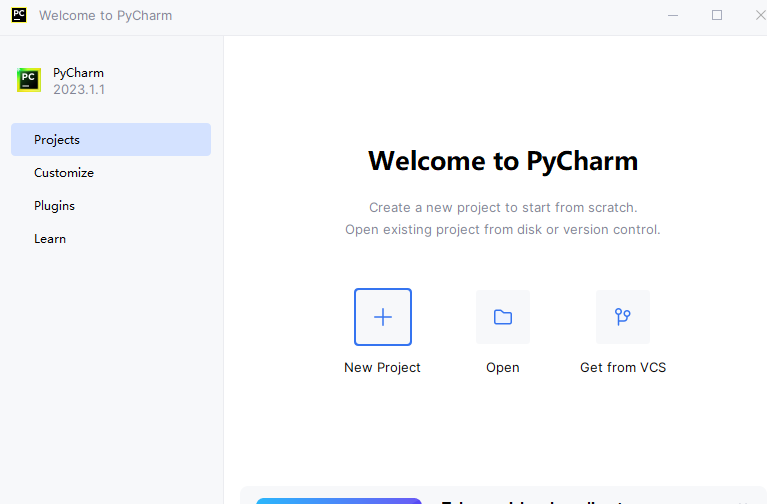Viewport: 767px width, 504px height.
Task: Close the Welcome to PyCharm window
Action: coord(760,15)
